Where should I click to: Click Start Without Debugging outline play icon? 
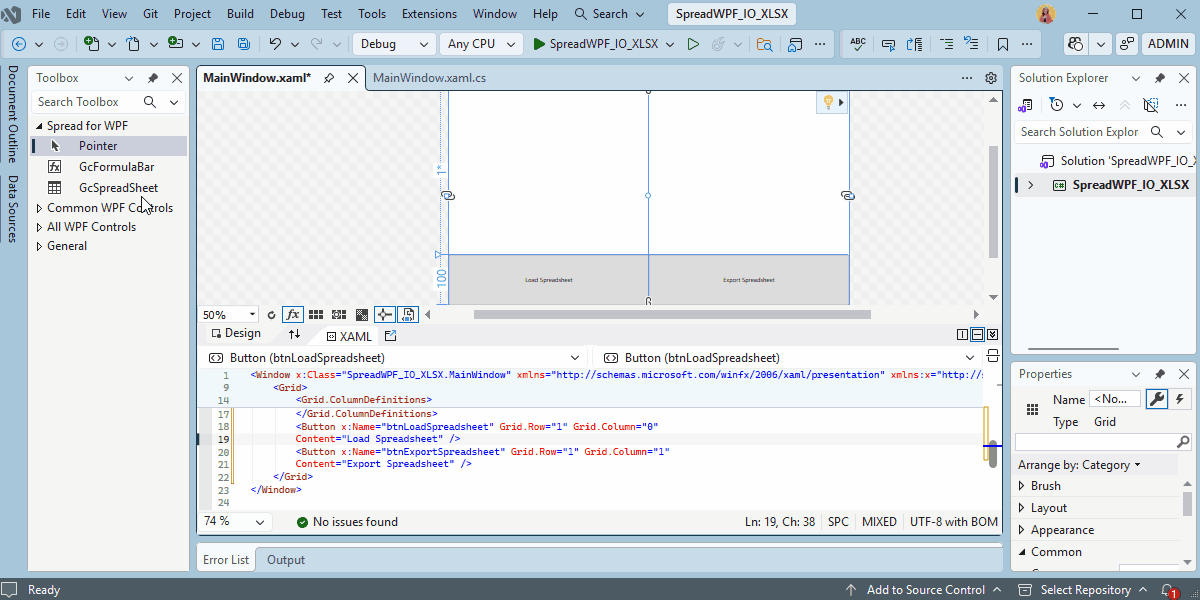(x=693, y=44)
